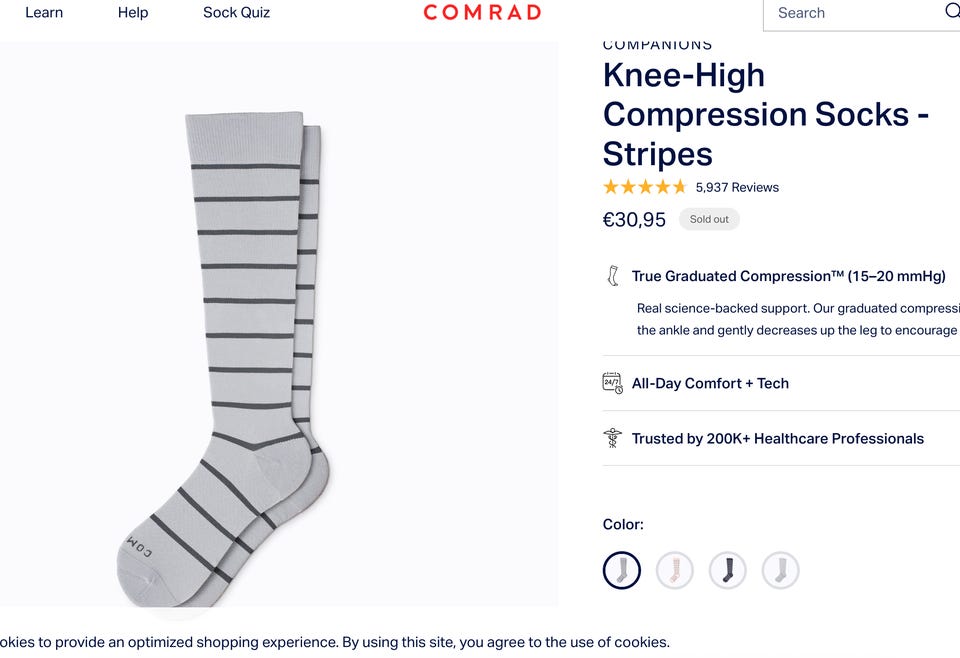Image resolution: width=960 pixels, height=658 pixels.
Task: Select the grey striped color swatch
Action: tap(622, 570)
